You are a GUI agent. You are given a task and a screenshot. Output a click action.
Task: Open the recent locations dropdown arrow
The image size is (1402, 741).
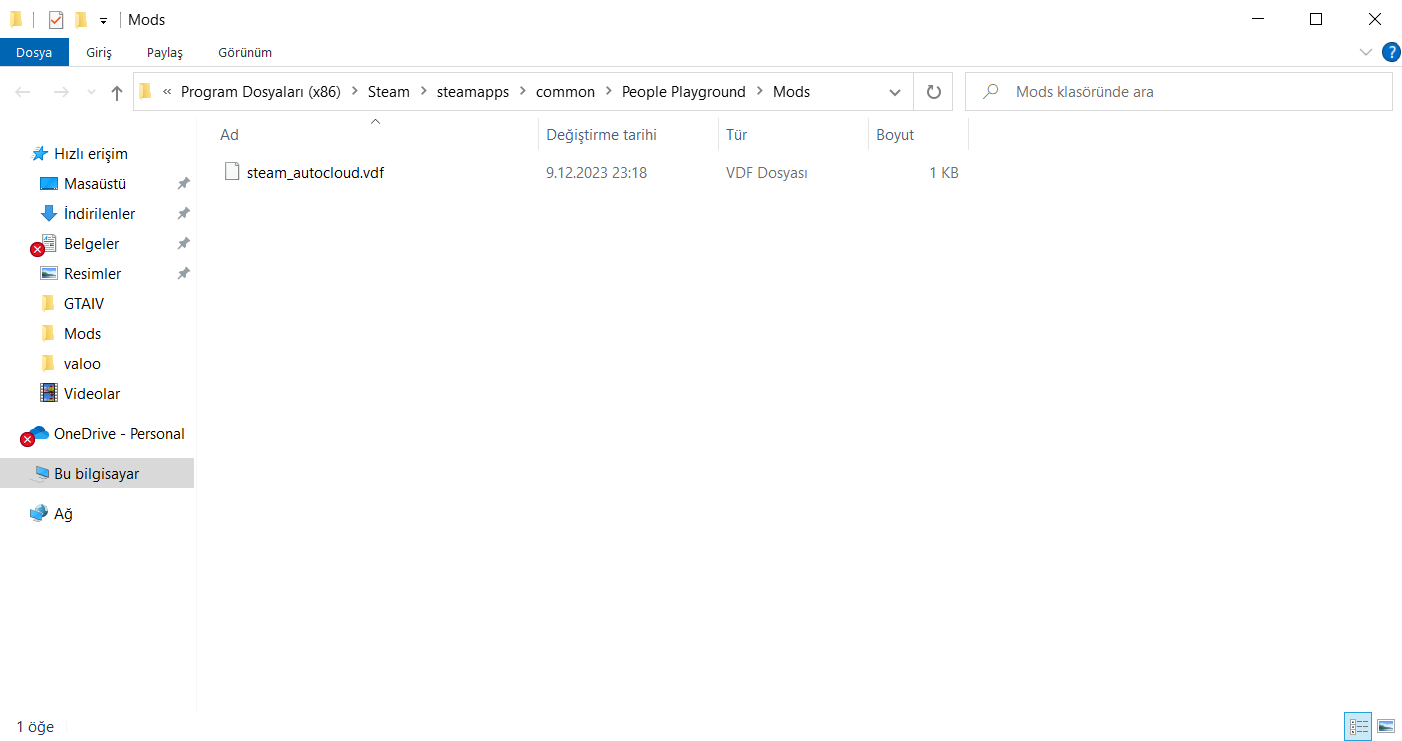pos(90,92)
